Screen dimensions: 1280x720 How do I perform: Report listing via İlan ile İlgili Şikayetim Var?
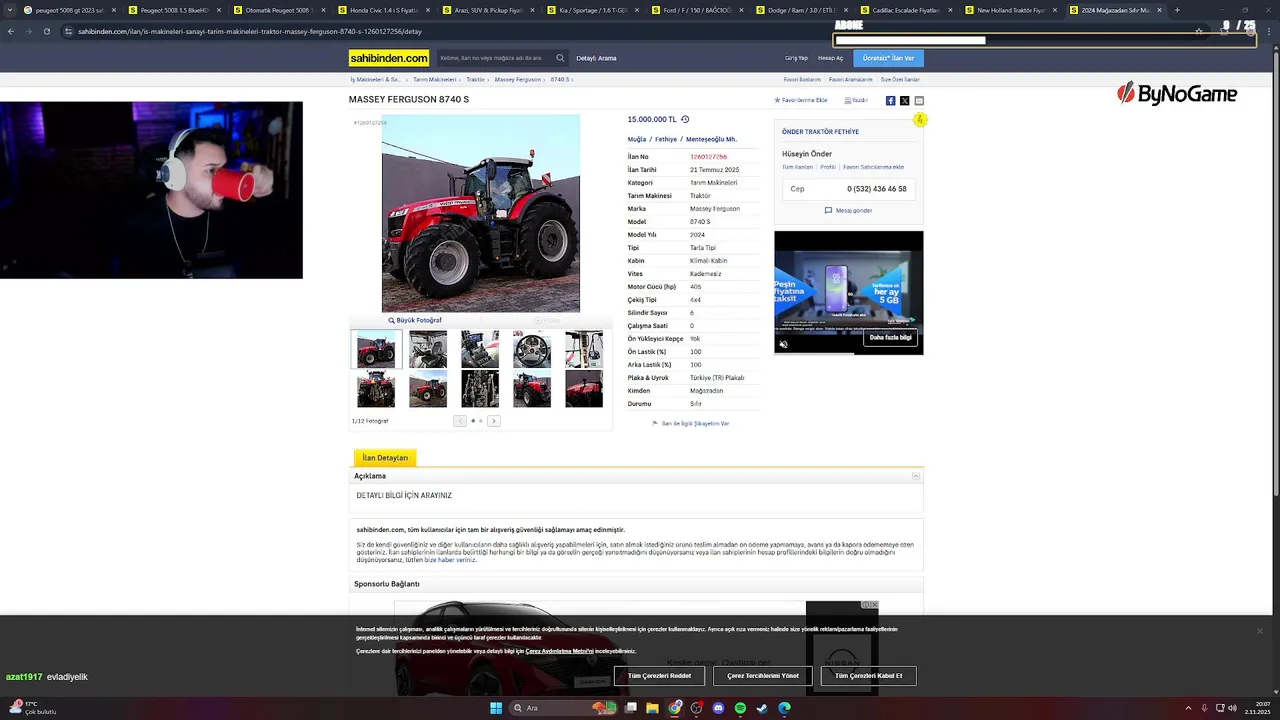[690, 424]
